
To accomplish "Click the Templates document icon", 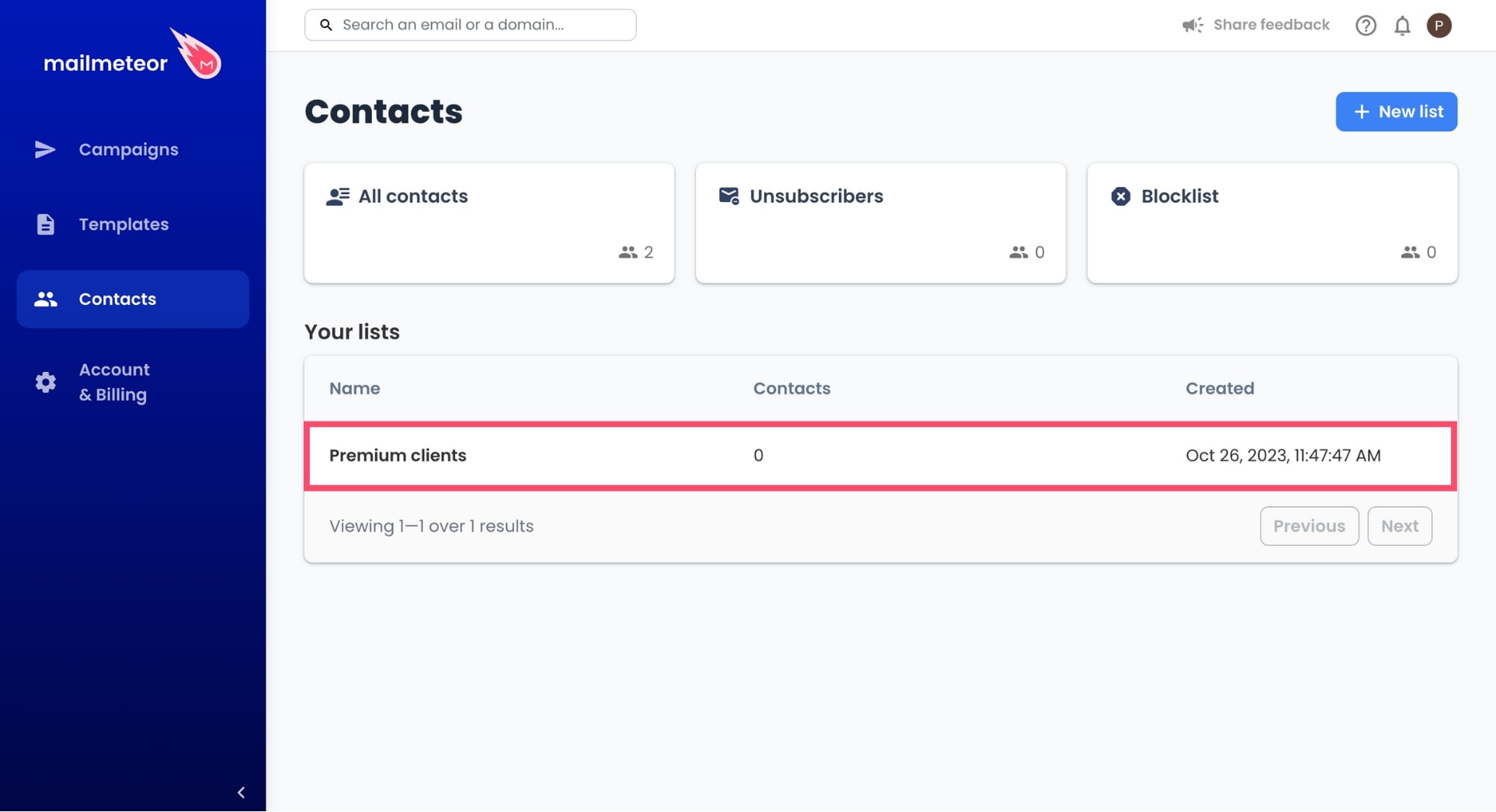I will (45, 224).
